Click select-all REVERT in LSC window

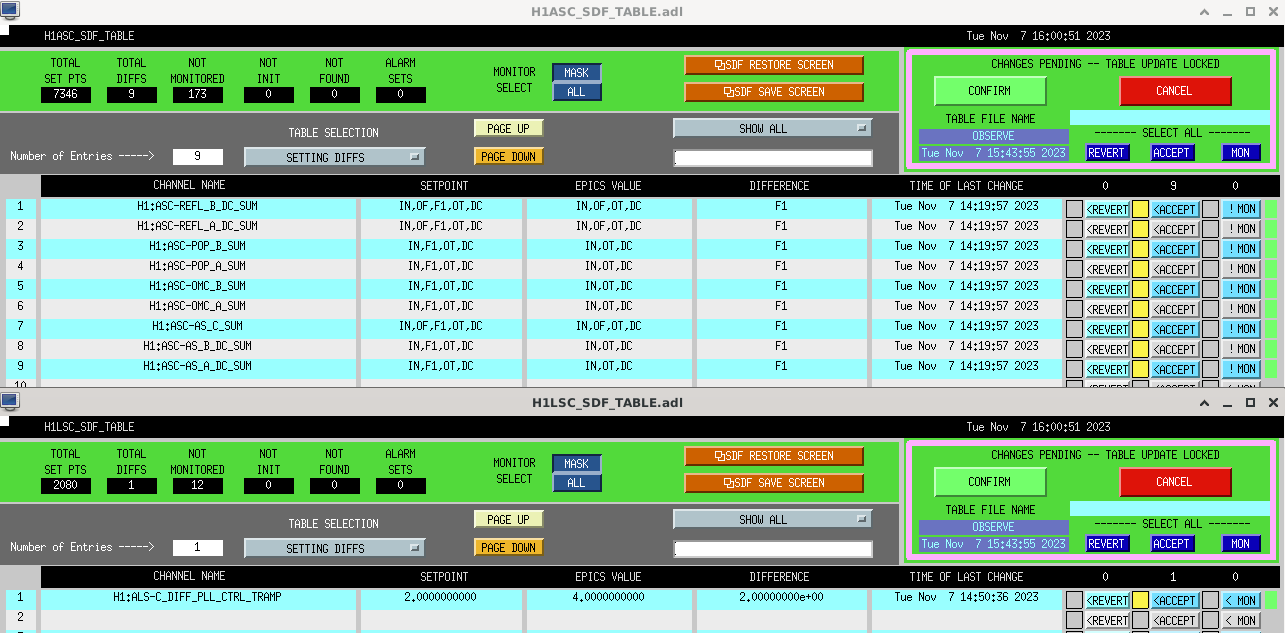pyautogui.click(x=1107, y=544)
